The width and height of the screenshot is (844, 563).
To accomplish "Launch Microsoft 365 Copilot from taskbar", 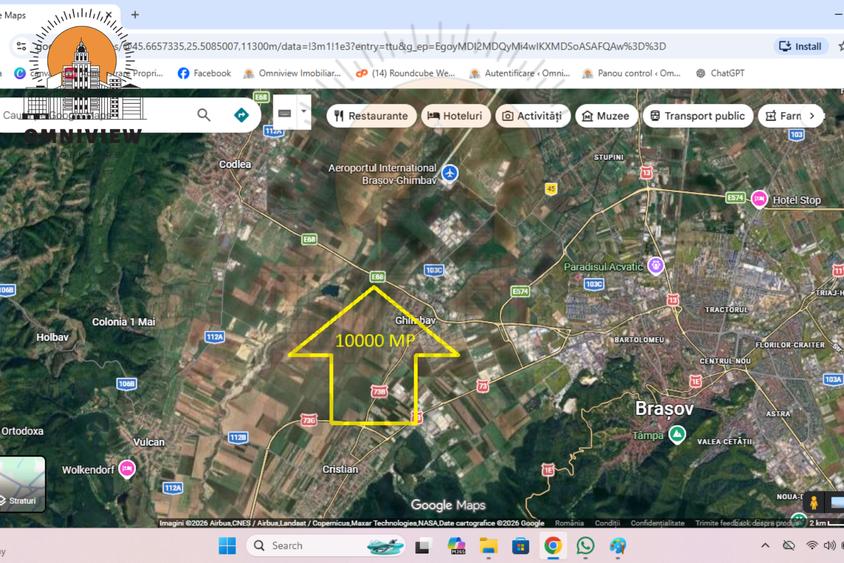I will (x=456, y=546).
